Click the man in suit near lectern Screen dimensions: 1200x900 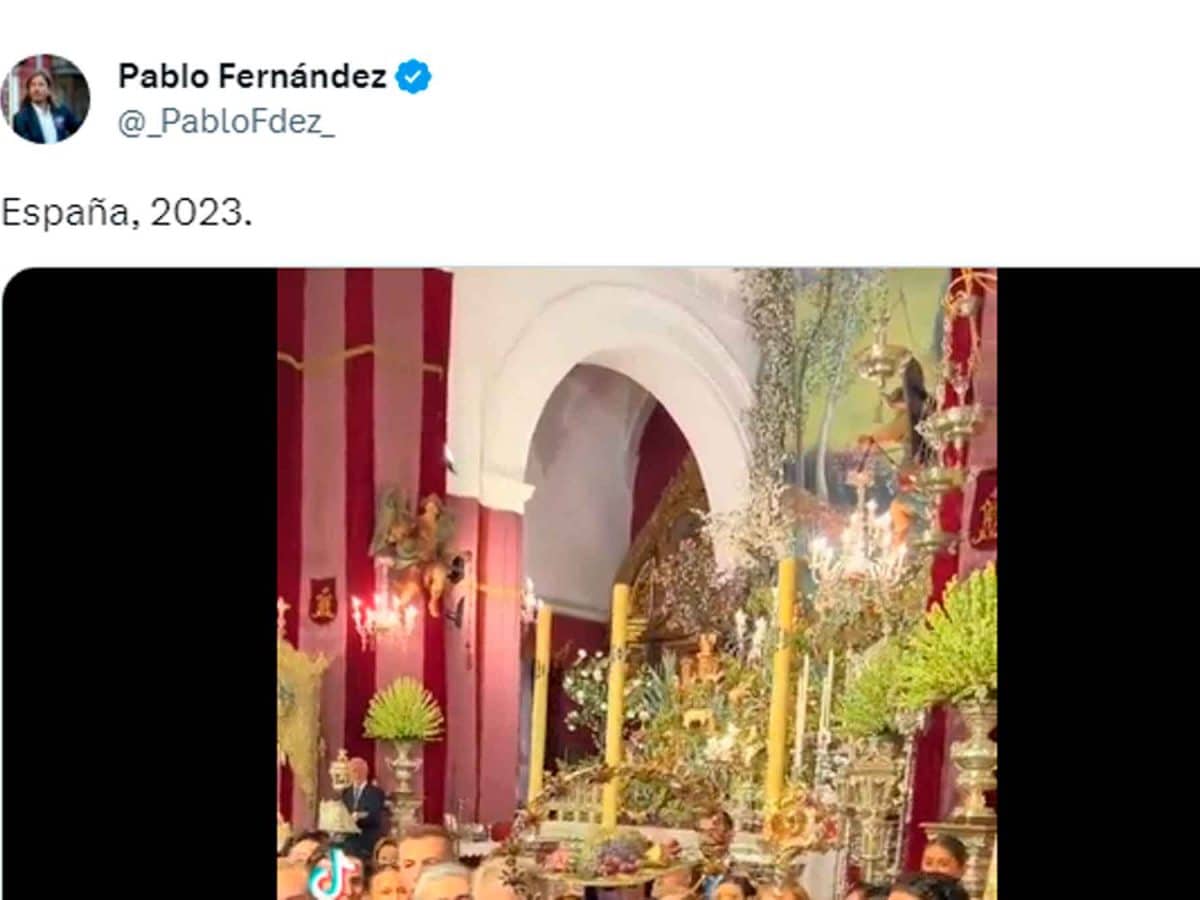click(x=364, y=803)
